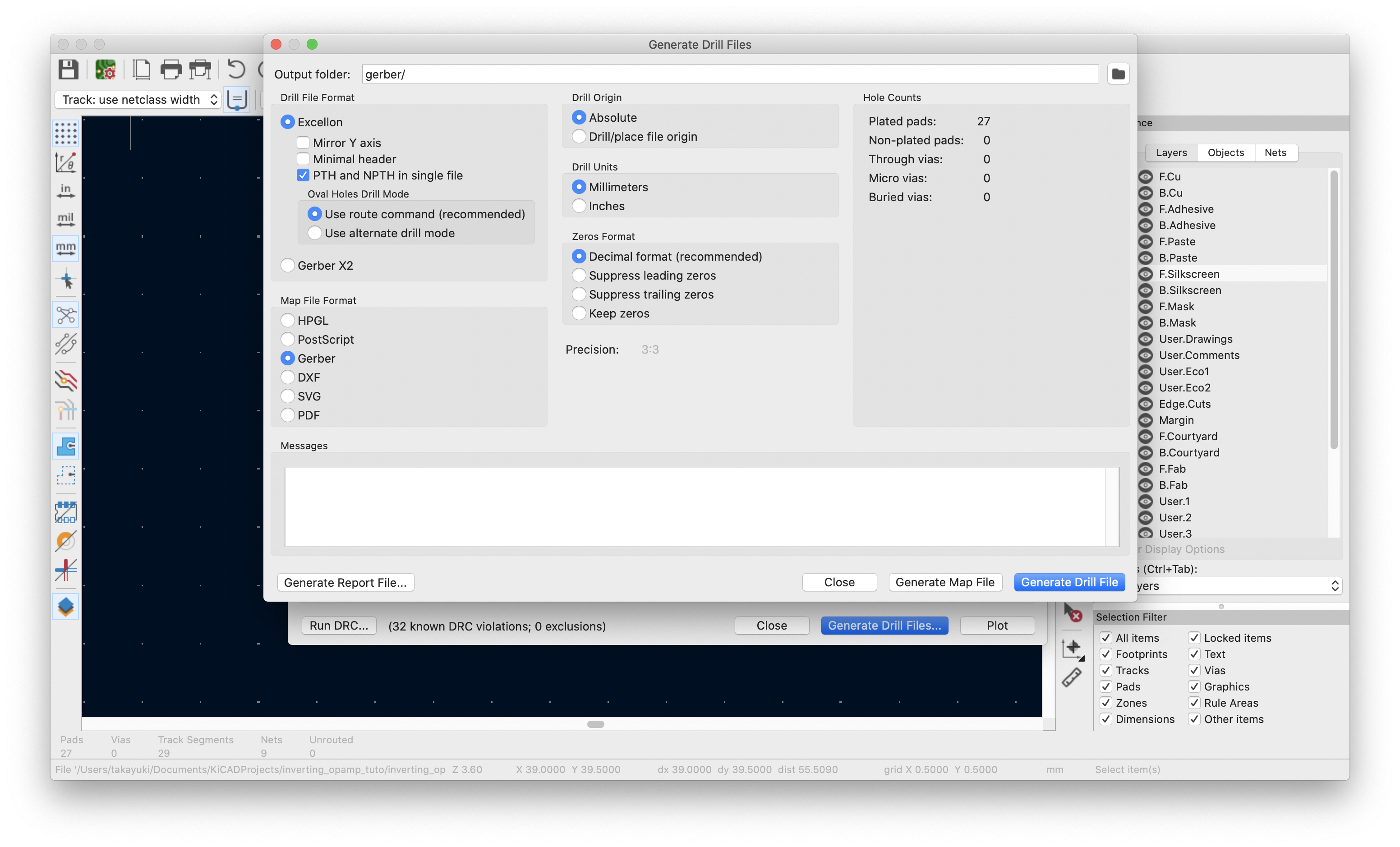This screenshot has height=847, width=1400.
Task: Toggle net highlight icon in left toolbar
Action: (x=66, y=410)
